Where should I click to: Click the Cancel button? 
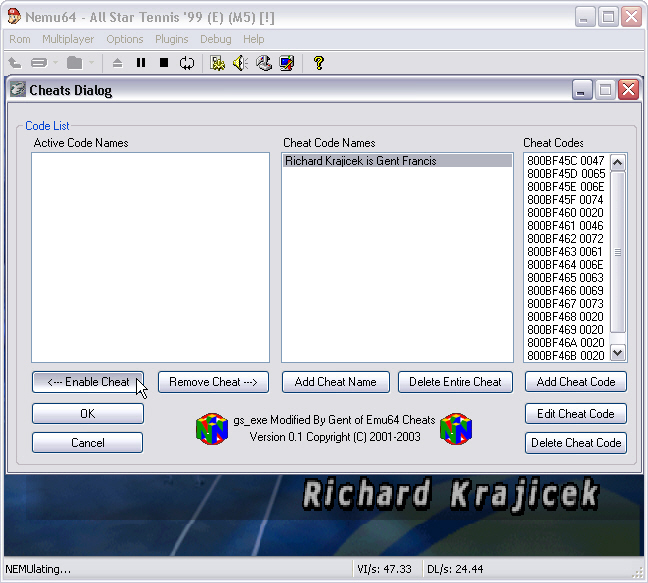pyautogui.click(x=88, y=443)
